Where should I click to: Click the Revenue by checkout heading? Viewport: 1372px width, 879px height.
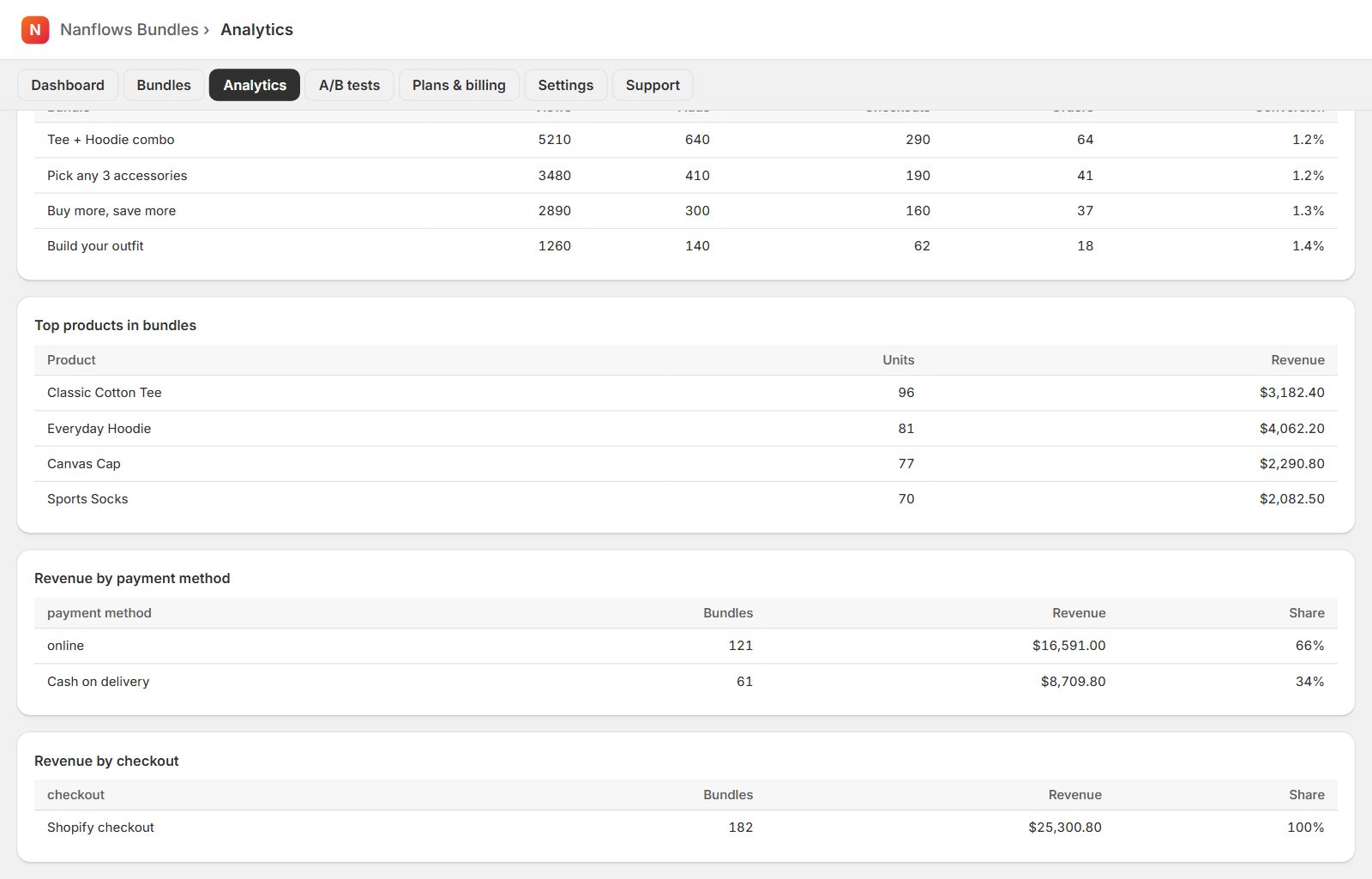(106, 762)
